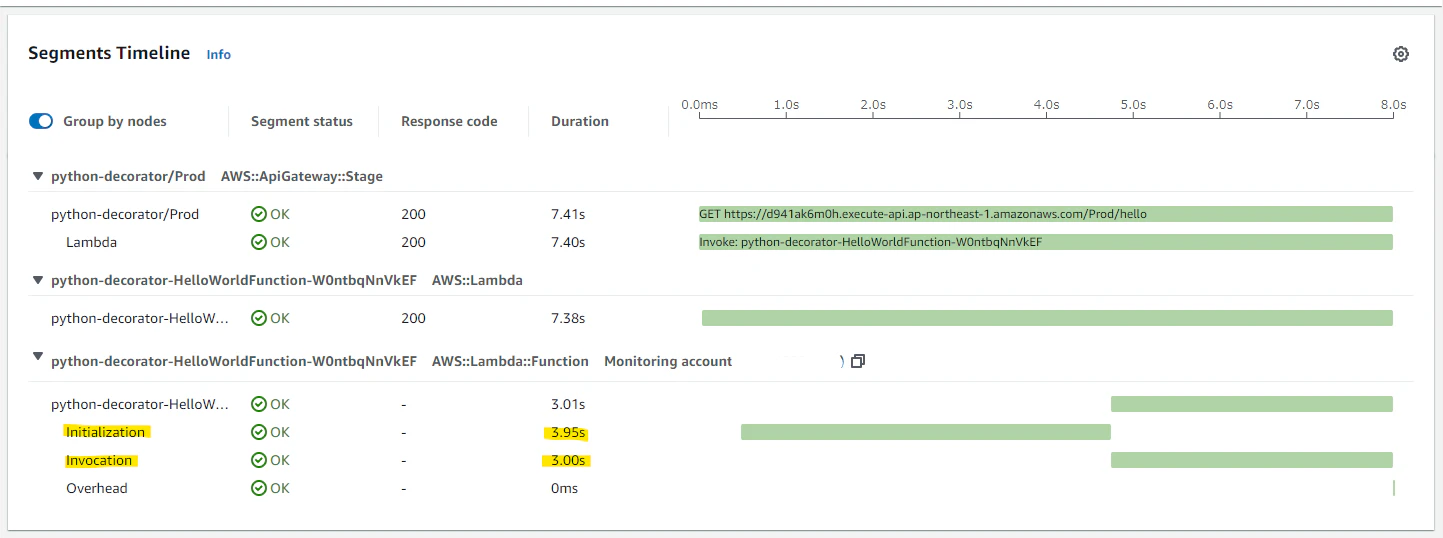The width and height of the screenshot is (1443, 538).
Task: Select the Initialization segment row label
Action: (106, 432)
